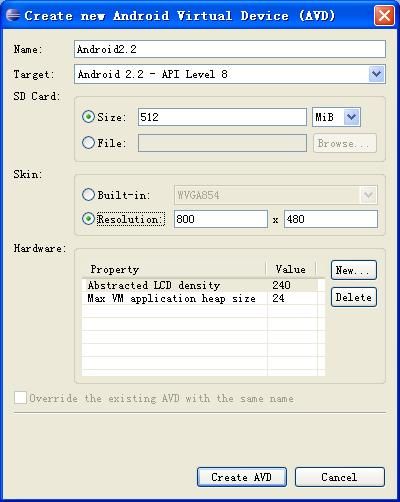The height and width of the screenshot is (502, 400).
Task: Expand the MiB unit dropdown
Action: 352,117
